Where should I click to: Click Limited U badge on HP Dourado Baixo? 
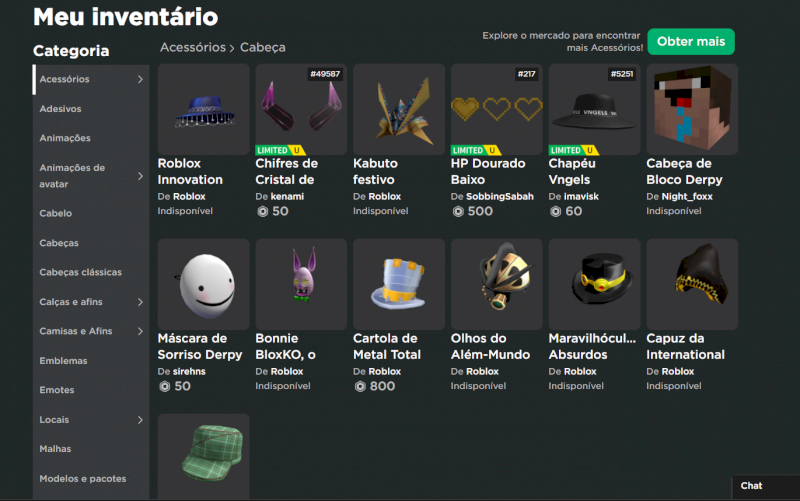click(x=476, y=150)
